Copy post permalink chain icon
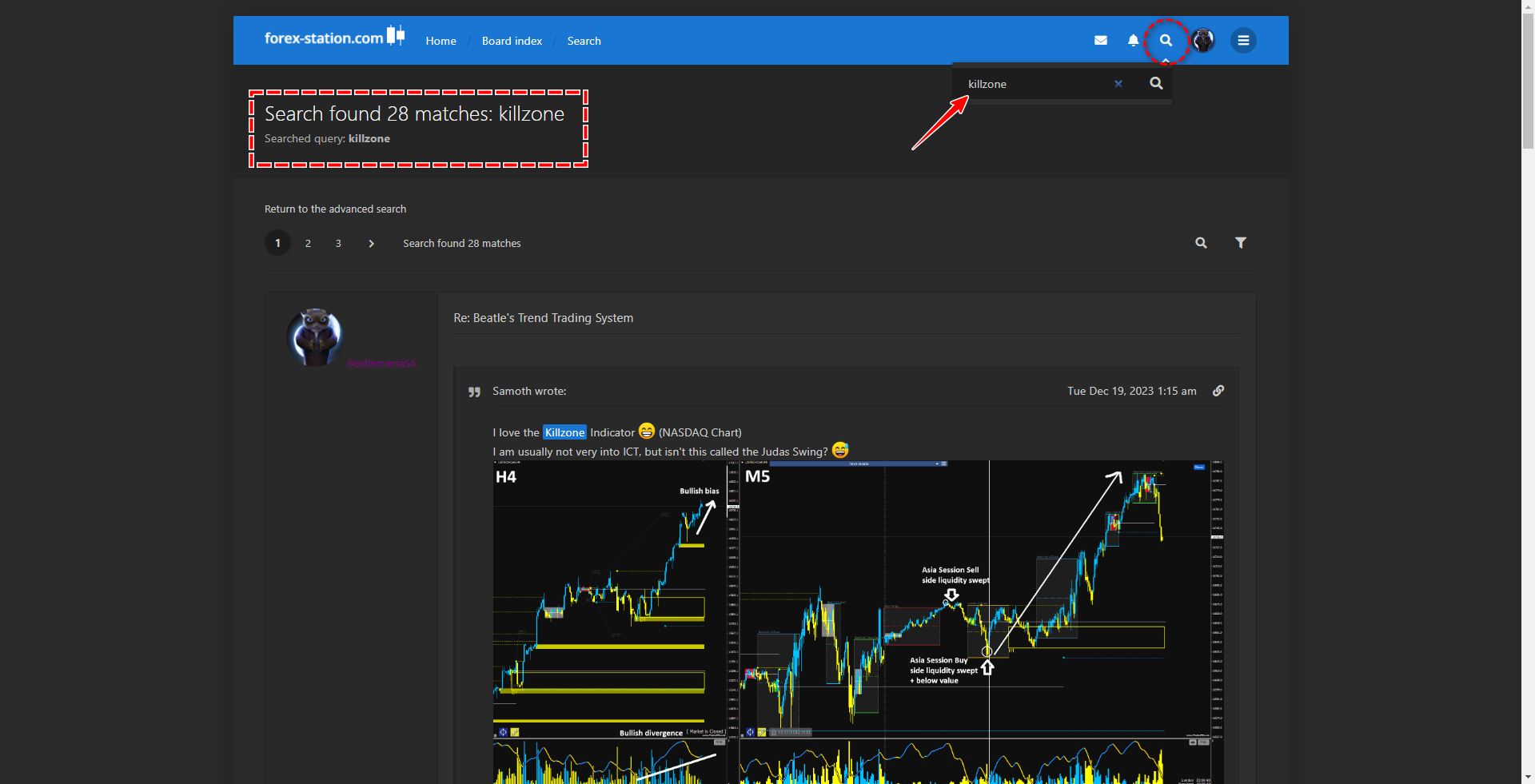1535x784 pixels. [1218, 391]
